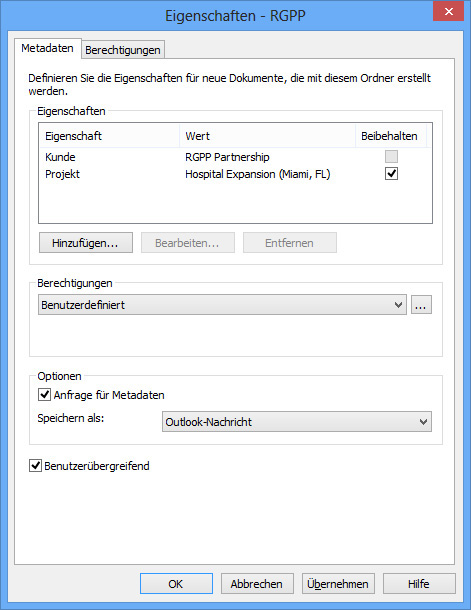Close the Eigenschaften - RGPP dialog
Viewport: 471px width, 610px height.
[x=448, y=11]
